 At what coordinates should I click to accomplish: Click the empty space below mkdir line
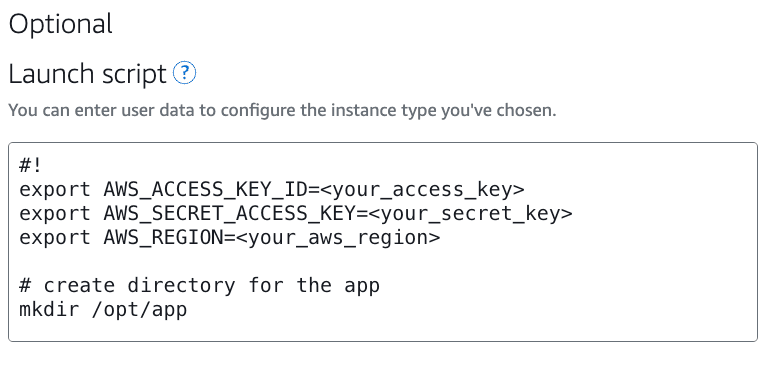(383, 329)
